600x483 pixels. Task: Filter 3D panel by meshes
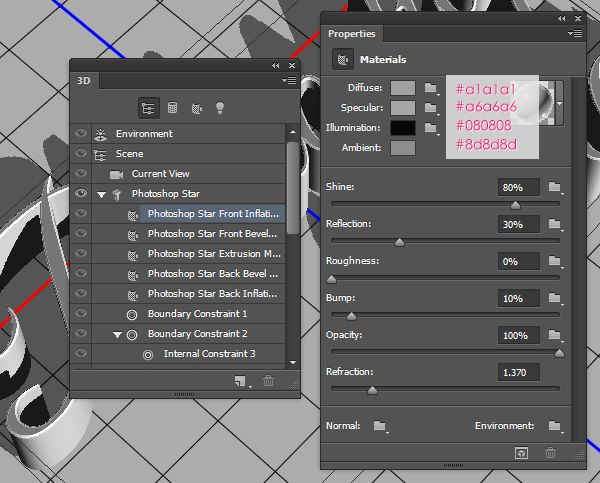tap(172, 108)
